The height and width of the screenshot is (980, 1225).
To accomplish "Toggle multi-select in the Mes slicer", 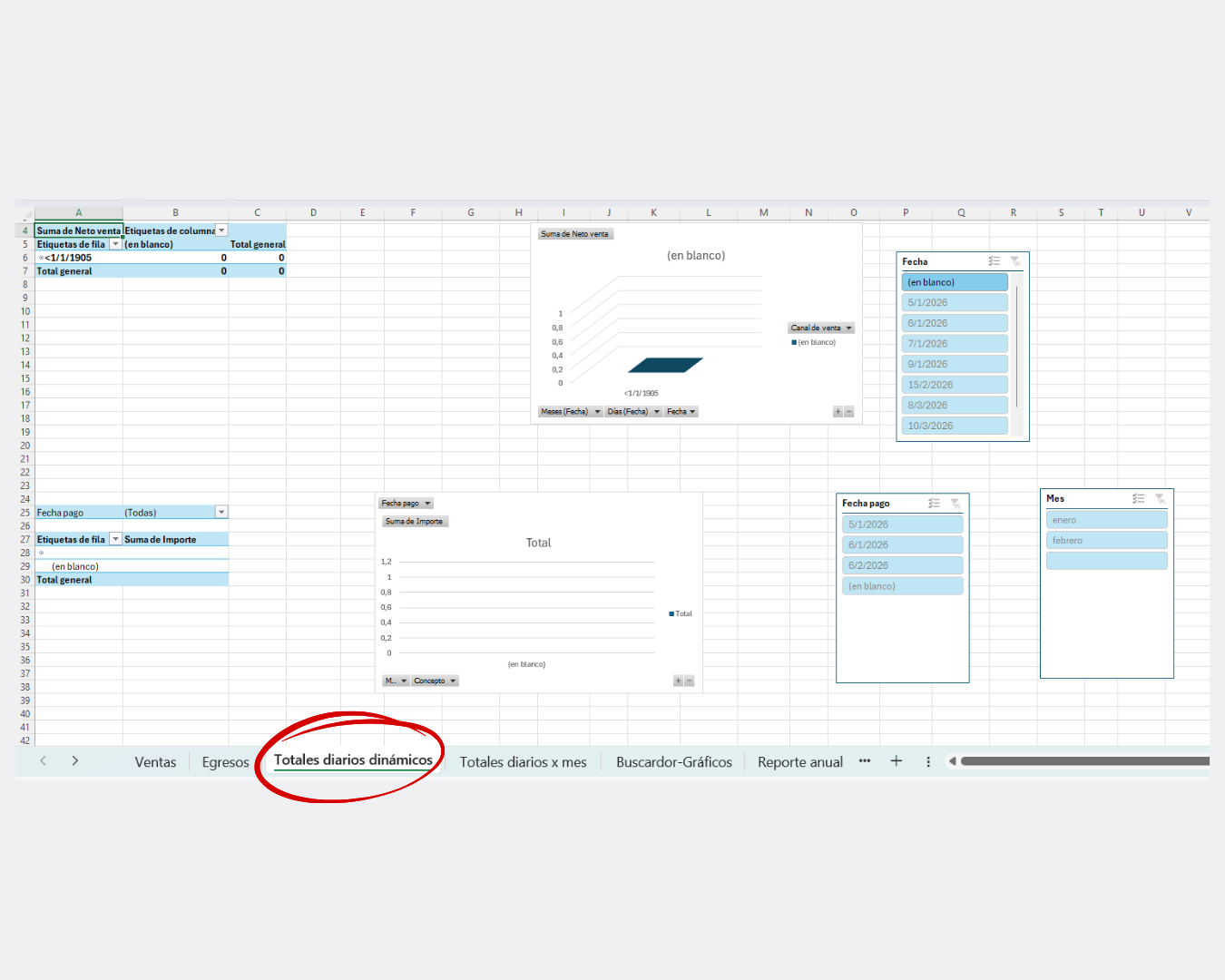I will (x=1139, y=498).
